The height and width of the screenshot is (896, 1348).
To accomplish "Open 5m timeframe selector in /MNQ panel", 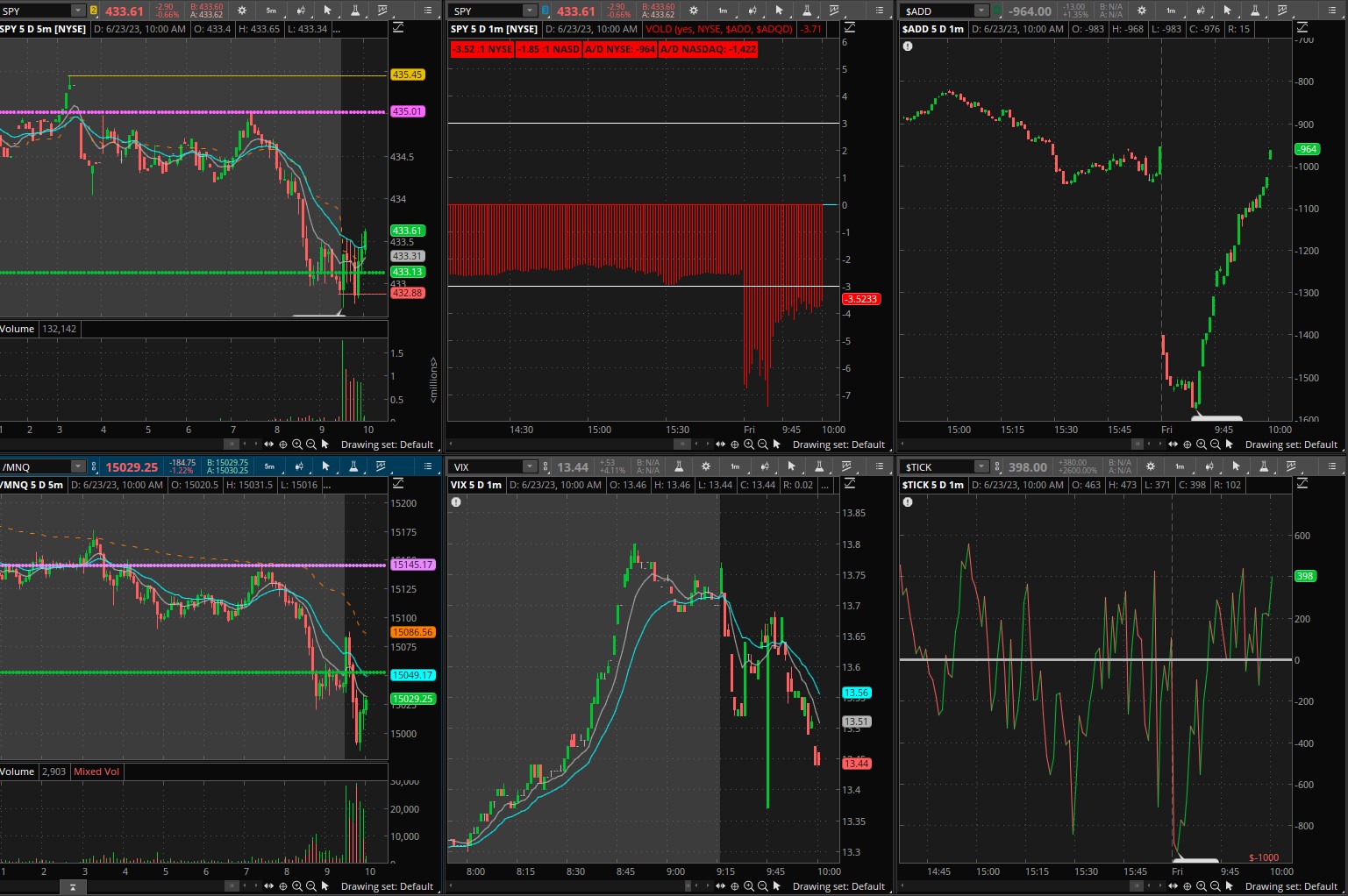I will 269,466.
